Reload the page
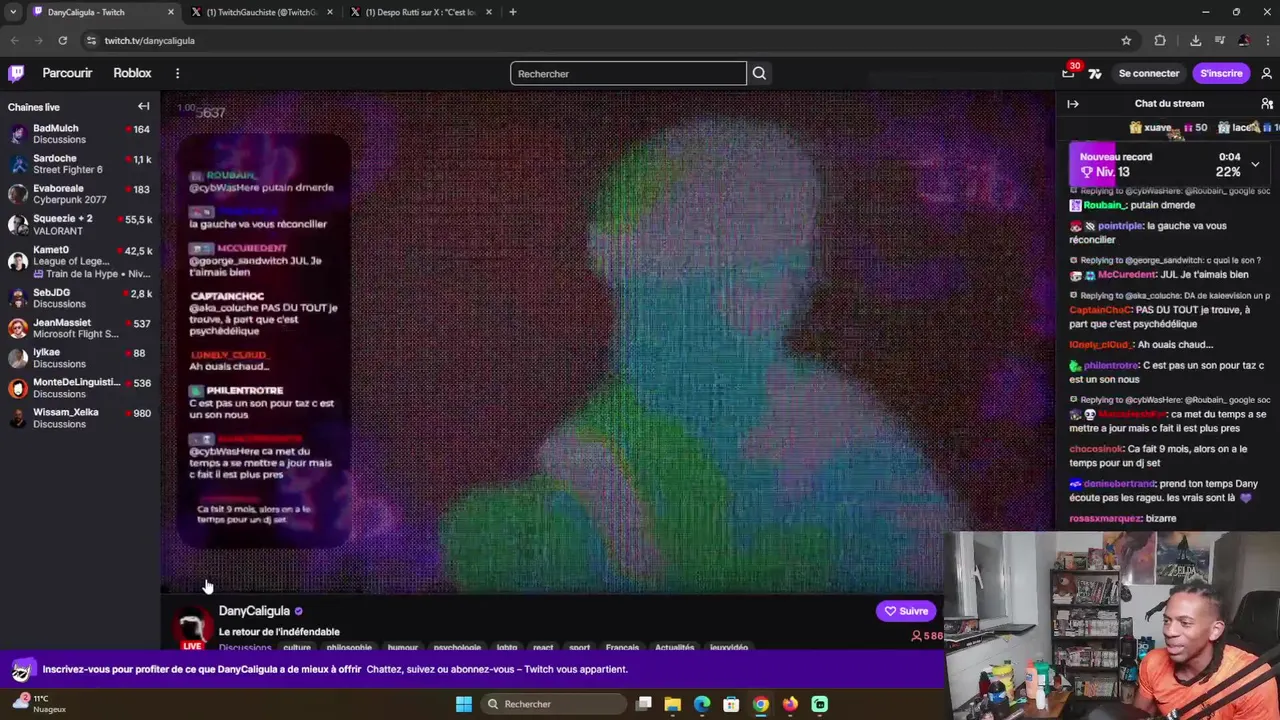Screen dimensions: 1280x720 coord(62,40)
